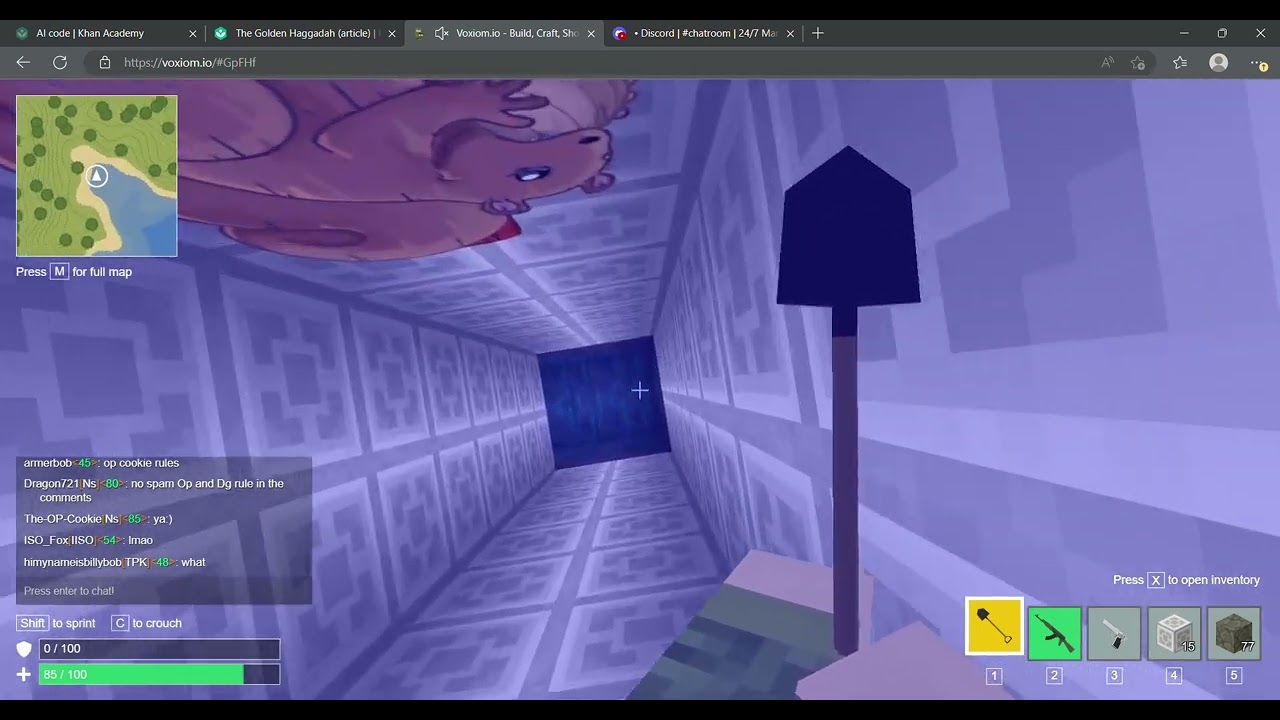
Task: Click the site lock icon in address bar
Action: (105, 62)
